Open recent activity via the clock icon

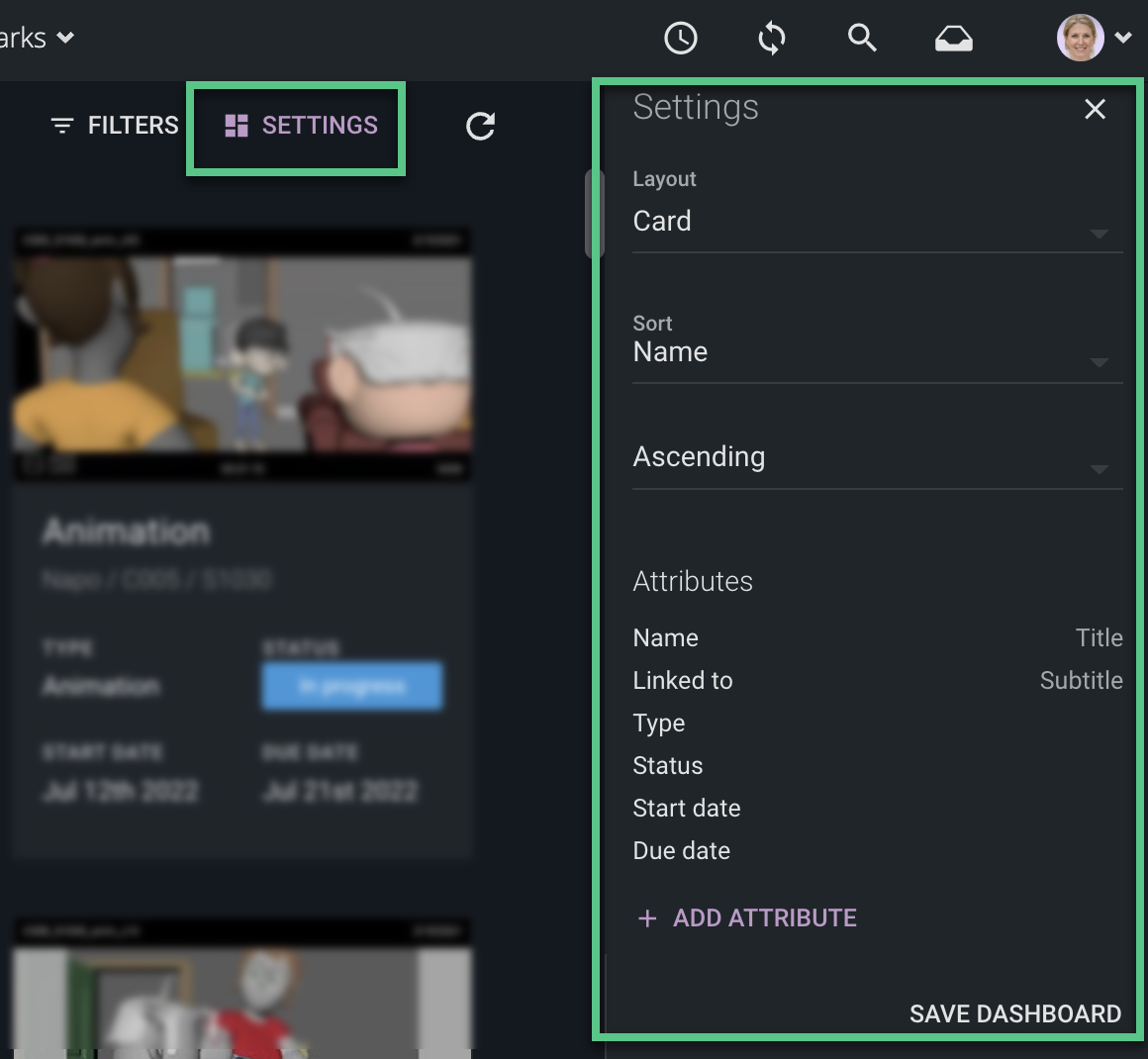680,38
